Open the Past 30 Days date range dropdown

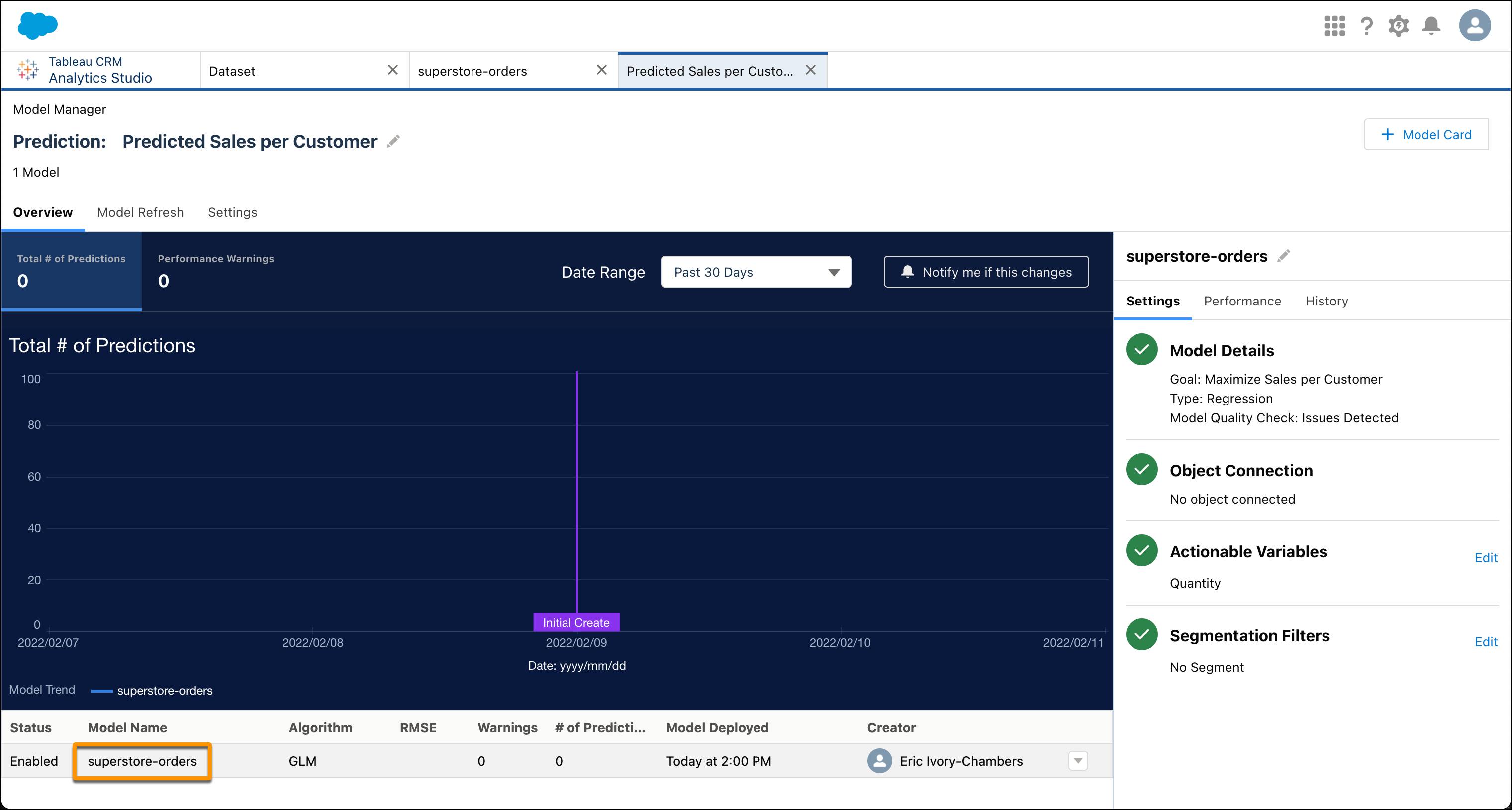[756, 272]
